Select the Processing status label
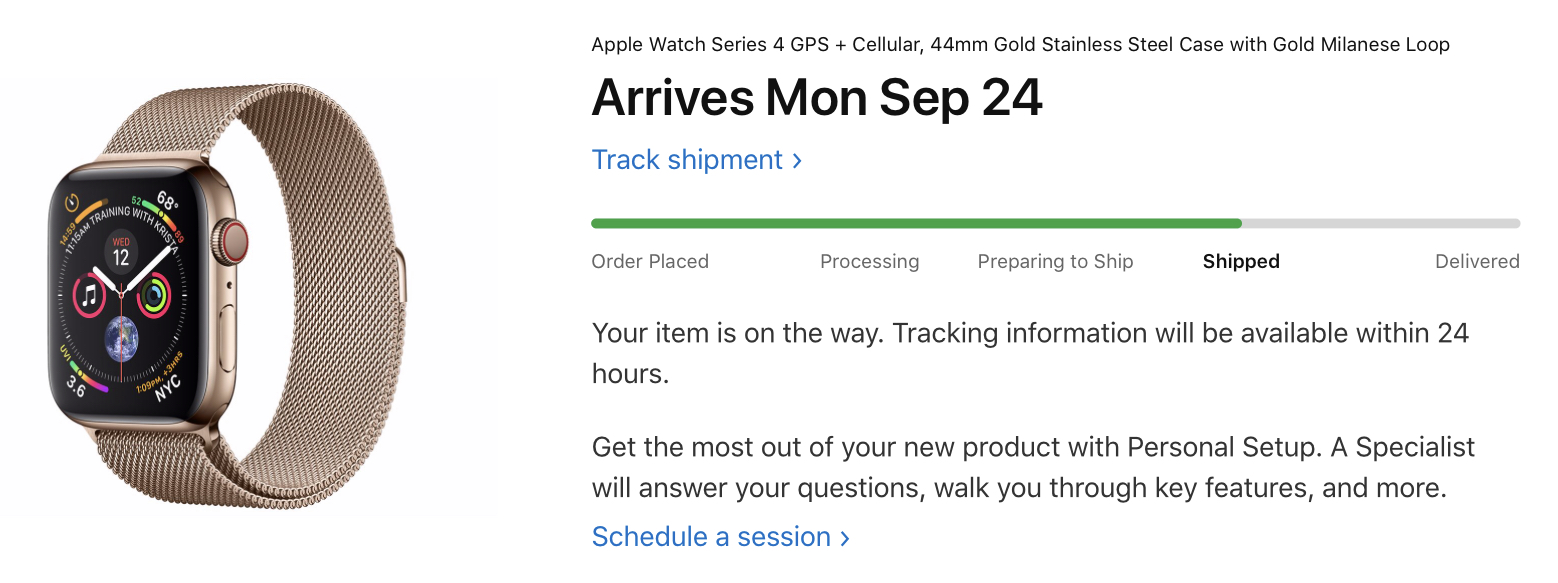 click(869, 262)
